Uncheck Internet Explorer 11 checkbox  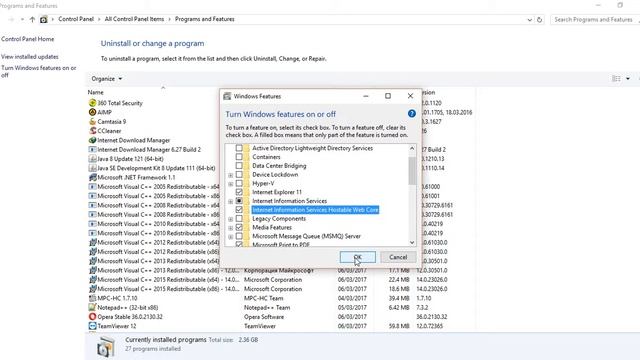pyautogui.click(x=239, y=192)
